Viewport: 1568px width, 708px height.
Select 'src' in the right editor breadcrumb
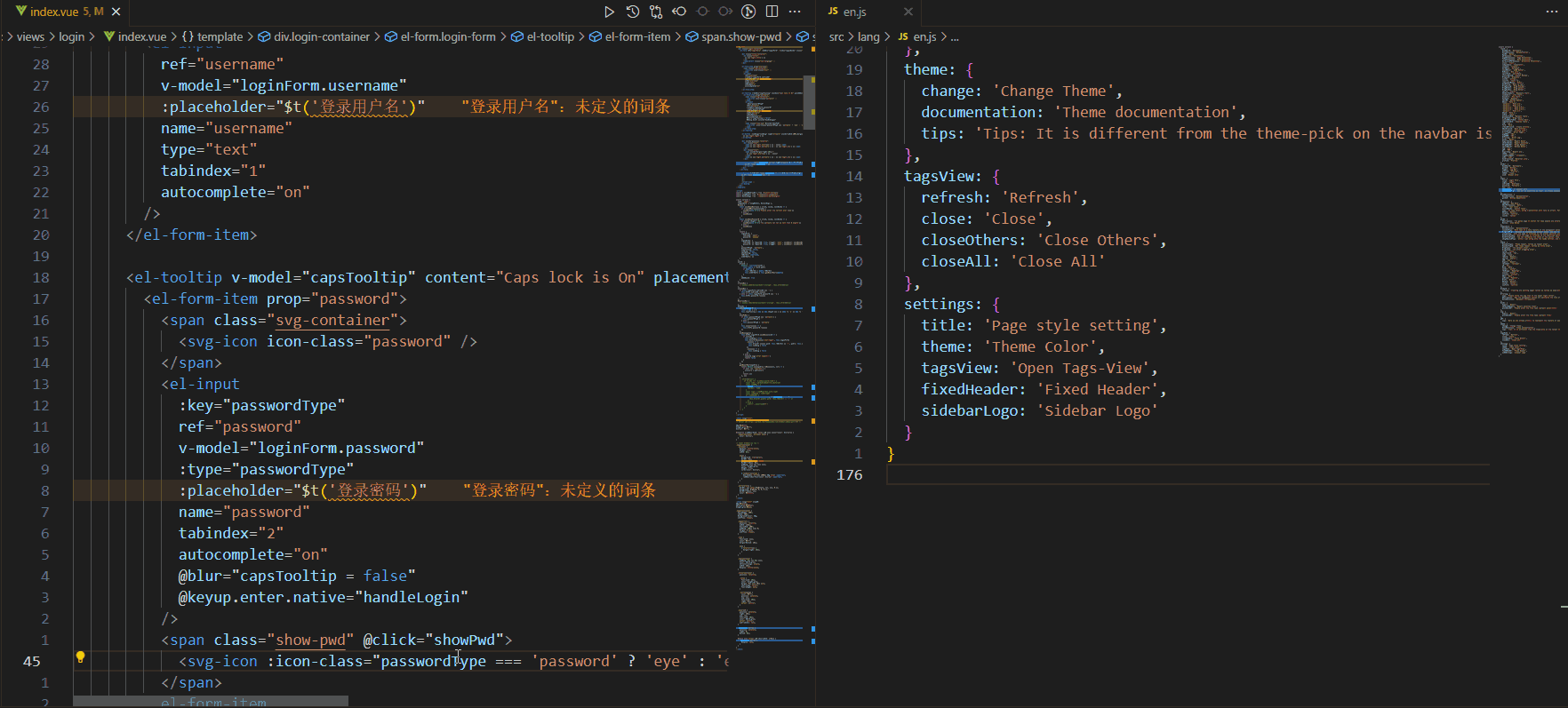(836, 36)
